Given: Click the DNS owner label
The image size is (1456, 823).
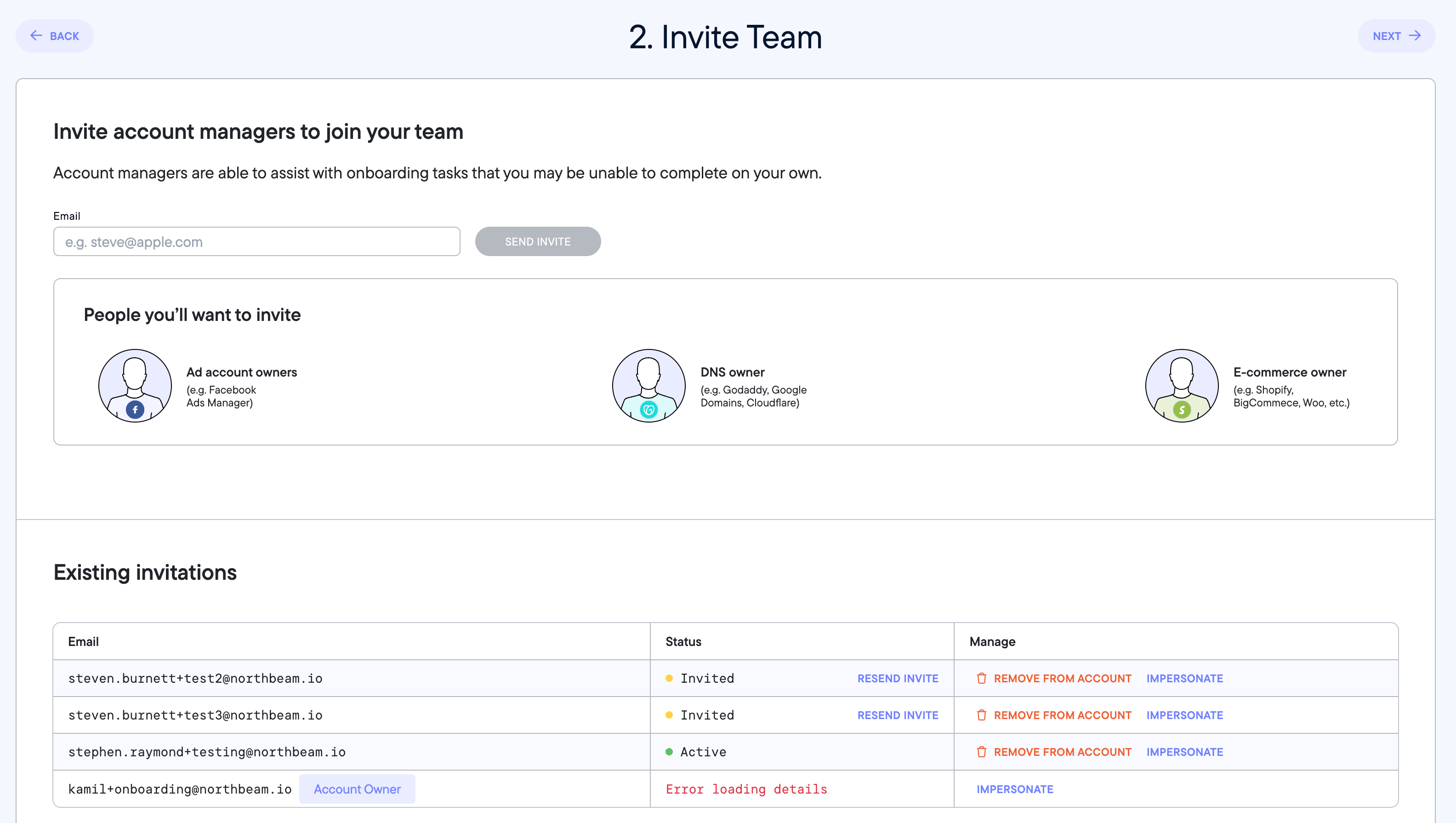Looking at the screenshot, I should 733,372.
